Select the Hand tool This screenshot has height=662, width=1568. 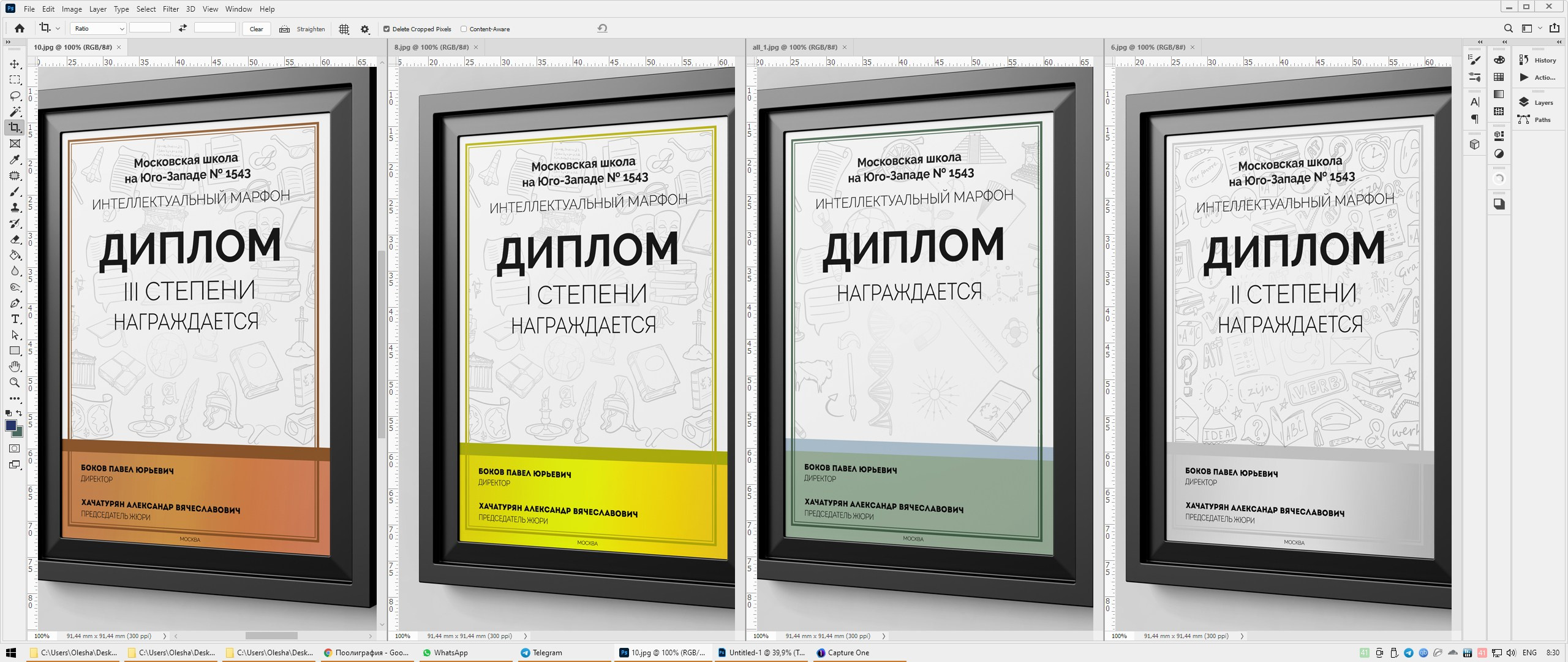[x=15, y=367]
